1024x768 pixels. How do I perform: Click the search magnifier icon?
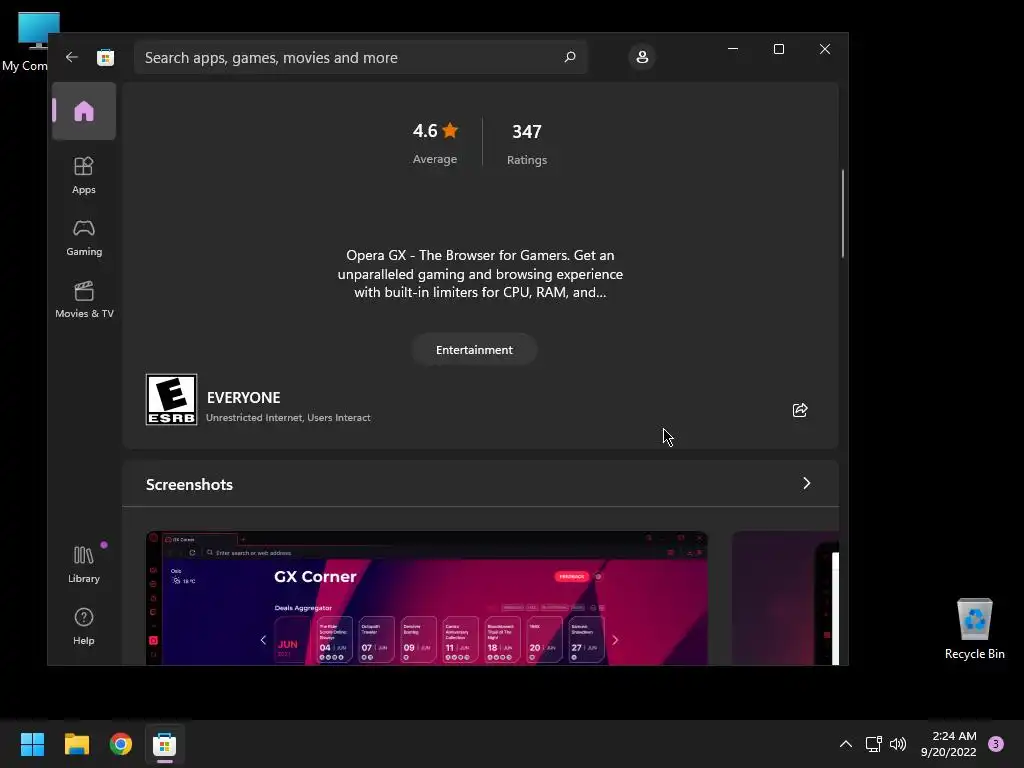pyautogui.click(x=569, y=57)
